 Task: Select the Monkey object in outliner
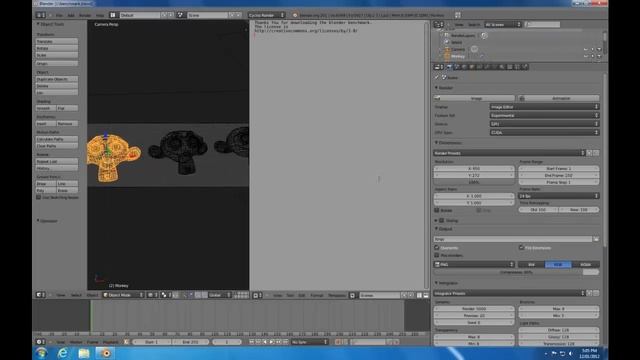(458, 56)
